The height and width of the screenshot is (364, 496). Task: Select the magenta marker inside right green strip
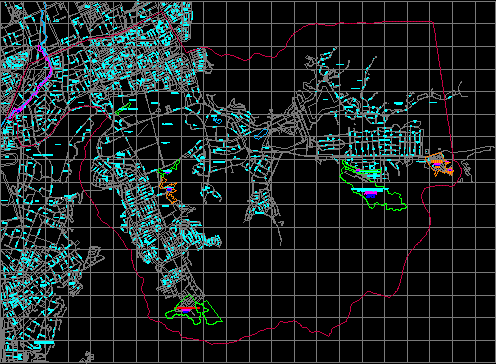[x=358, y=171]
